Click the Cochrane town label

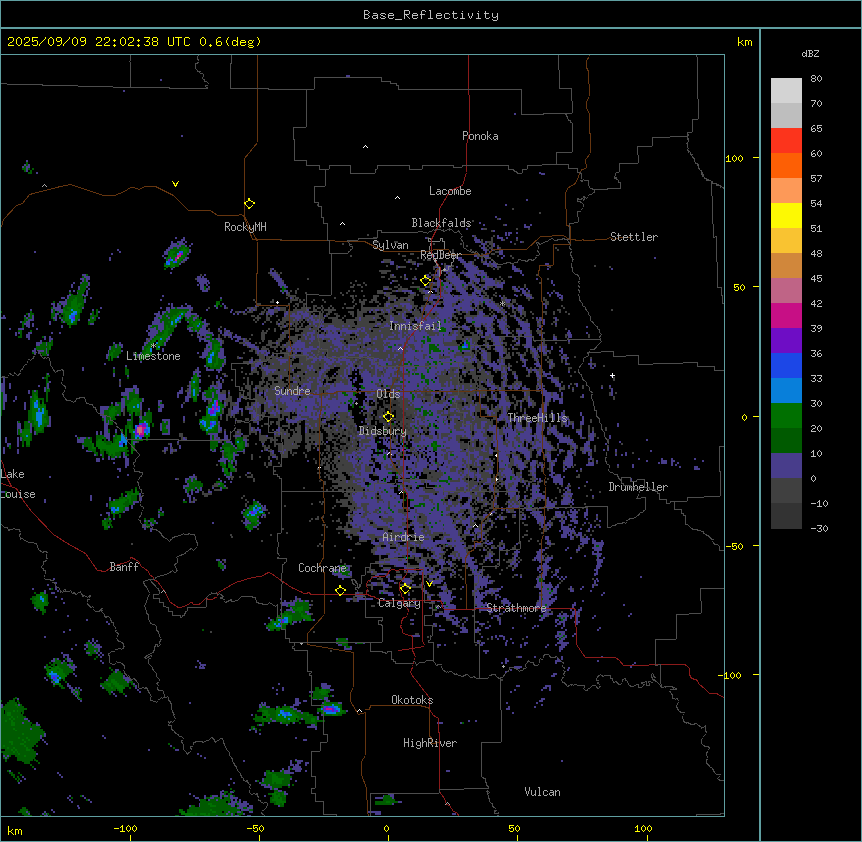coord(322,568)
